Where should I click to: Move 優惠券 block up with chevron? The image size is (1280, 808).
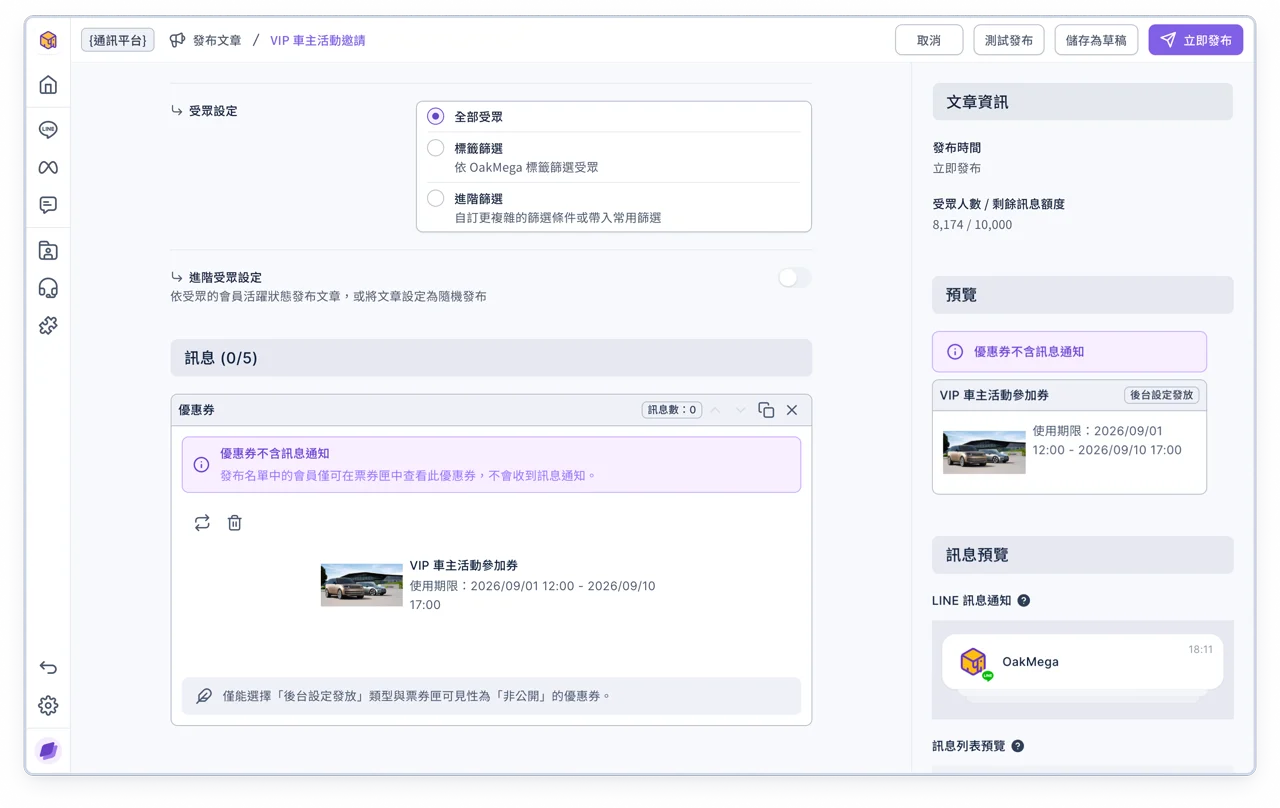[715, 410]
